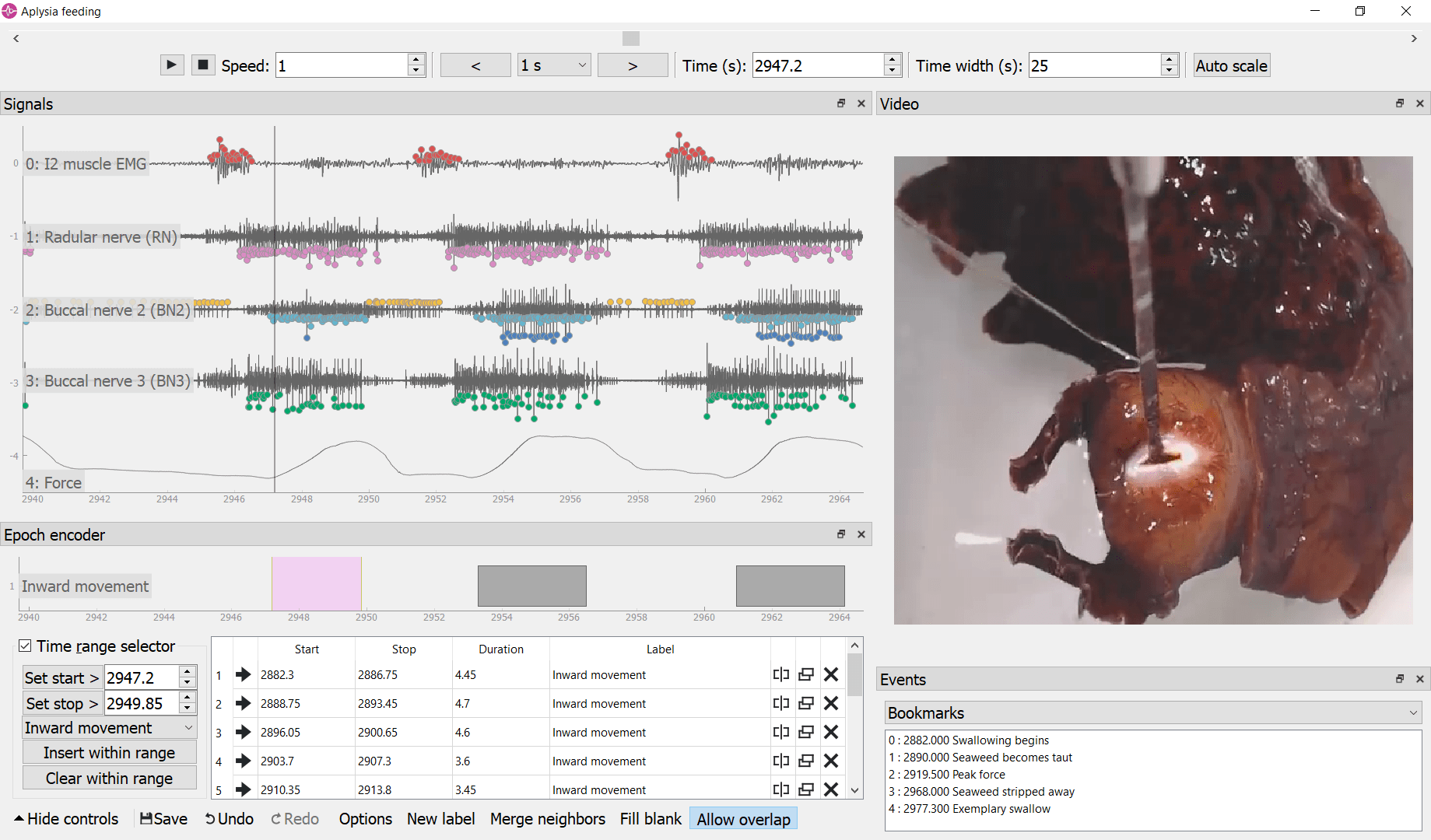Duplicate the second epoch in the table
The width and height of the screenshot is (1431, 840).
tap(806, 703)
